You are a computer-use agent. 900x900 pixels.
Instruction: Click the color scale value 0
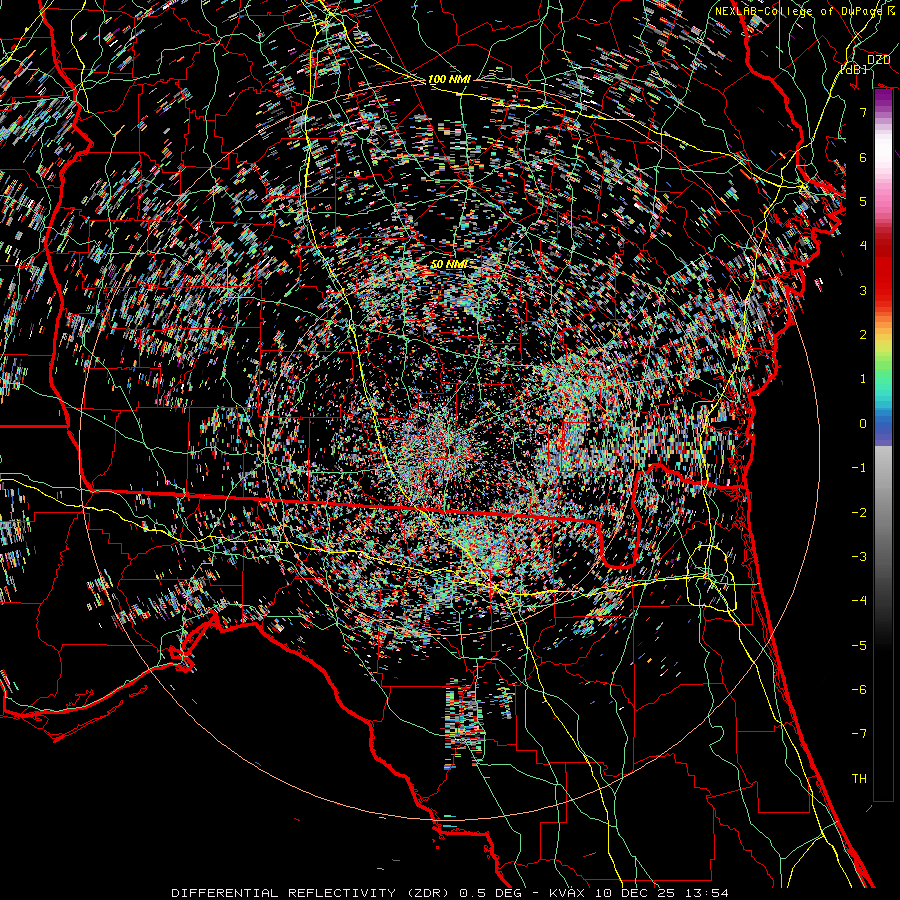pos(863,424)
